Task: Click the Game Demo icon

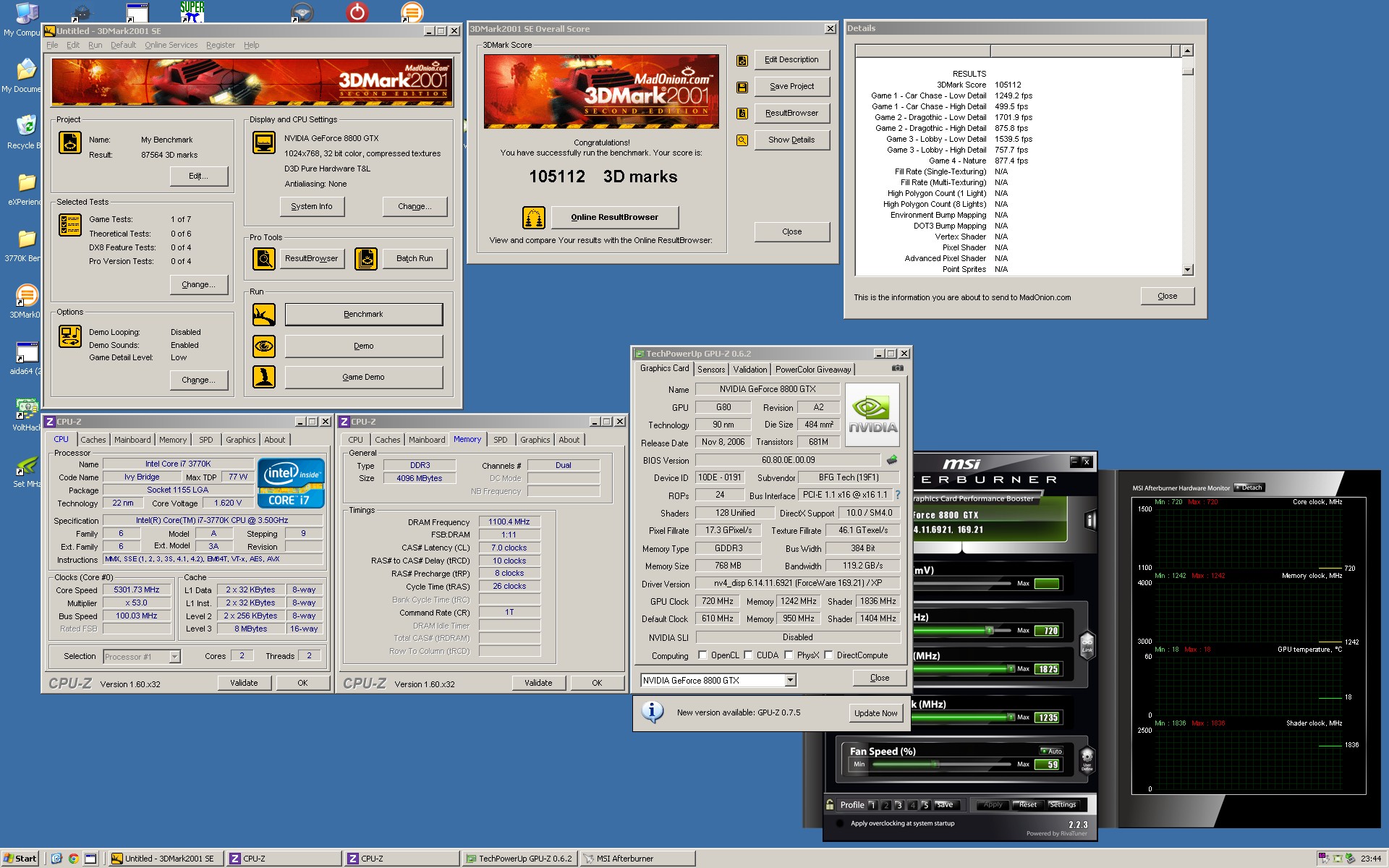Action: (264, 377)
